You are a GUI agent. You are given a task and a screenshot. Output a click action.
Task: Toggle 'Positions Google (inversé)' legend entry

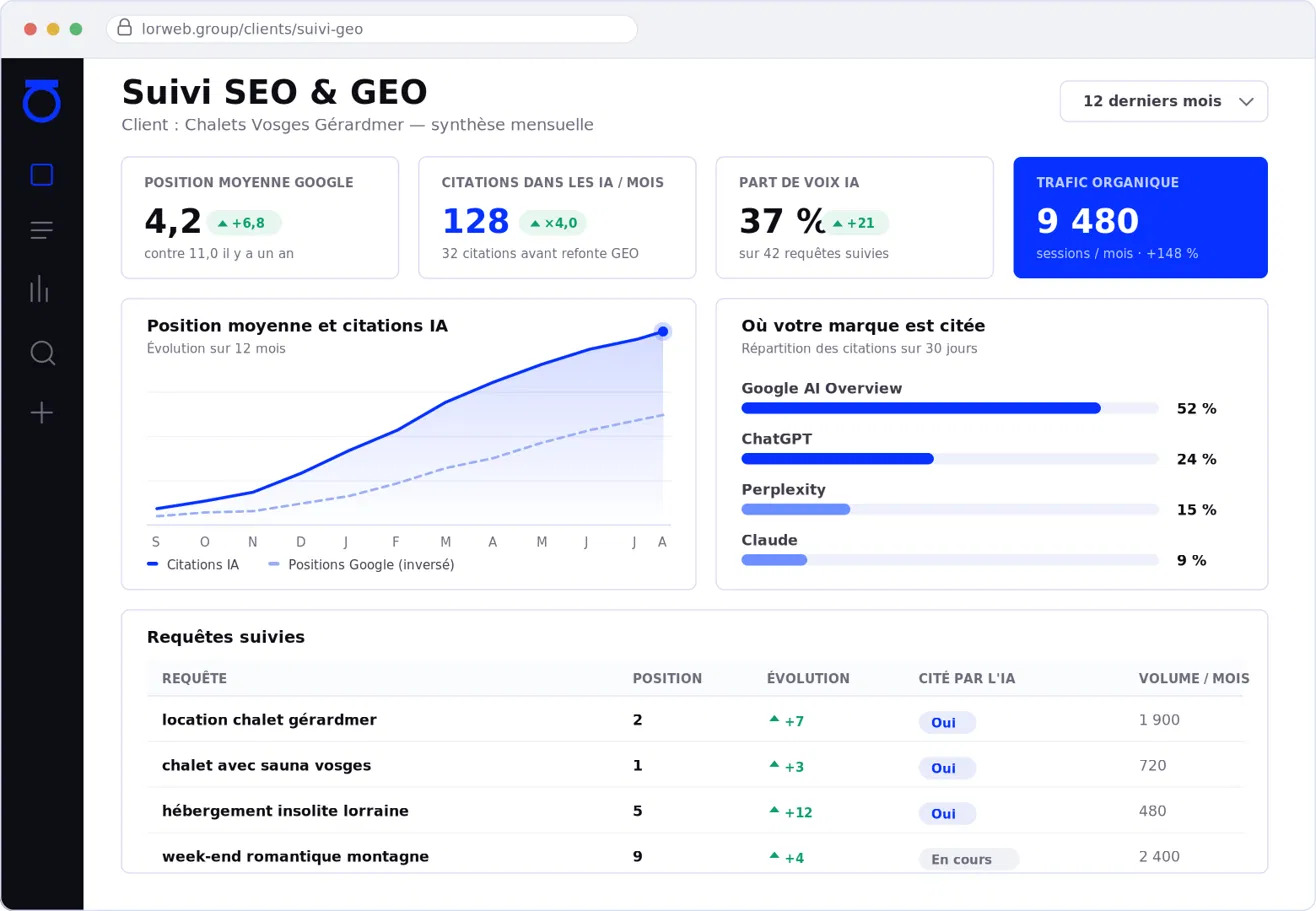362,565
